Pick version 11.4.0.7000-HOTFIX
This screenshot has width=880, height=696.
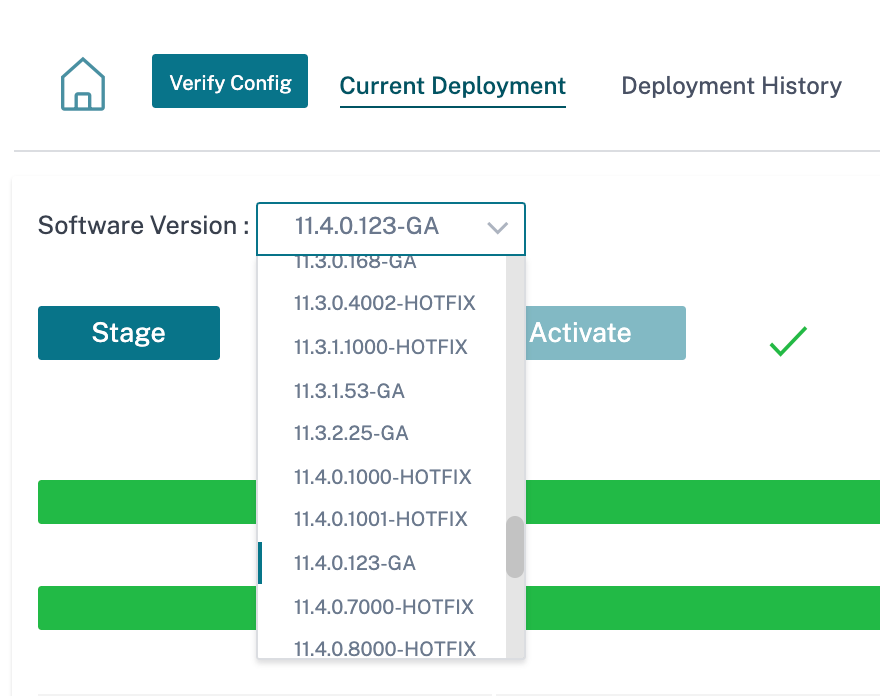pyautogui.click(x=382, y=607)
